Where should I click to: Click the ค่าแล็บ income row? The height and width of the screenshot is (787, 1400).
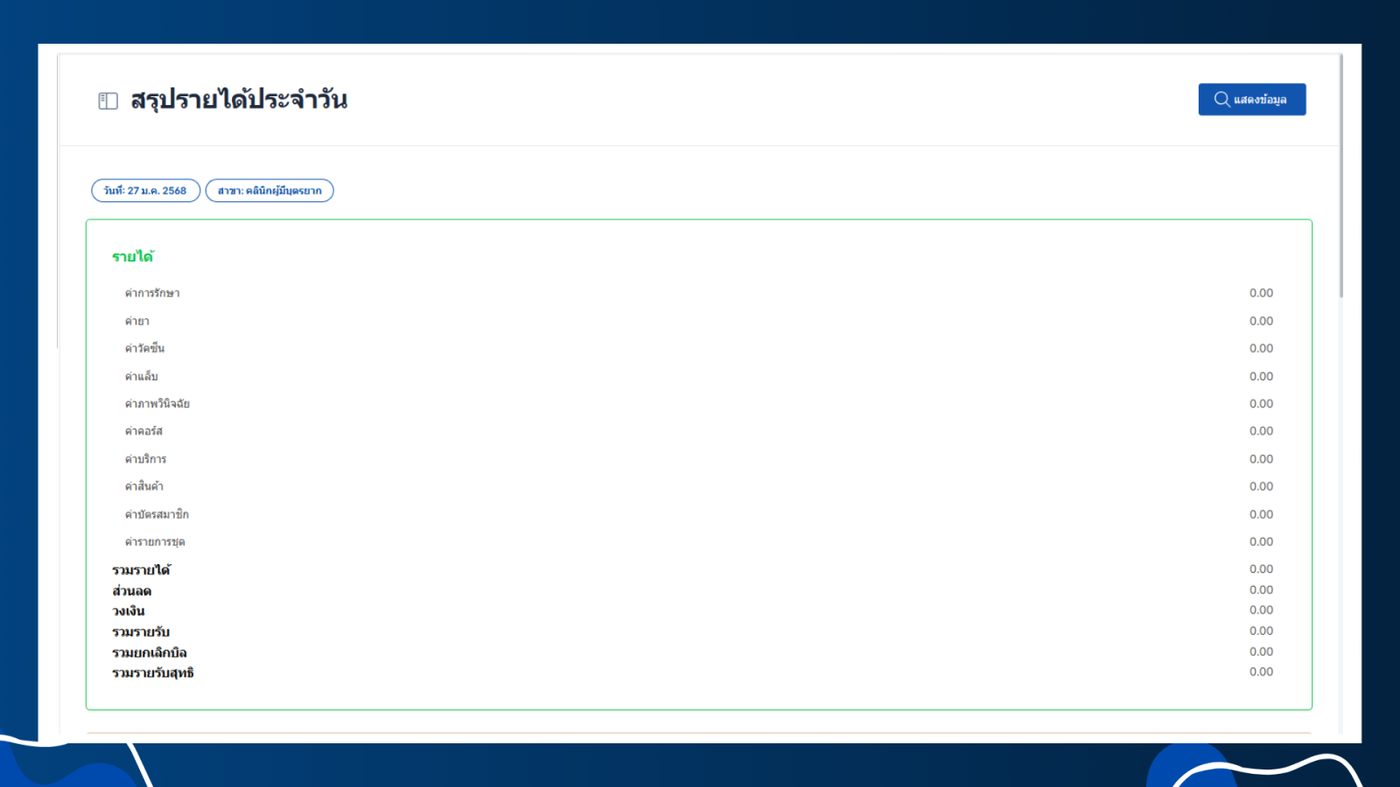[698, 377]
